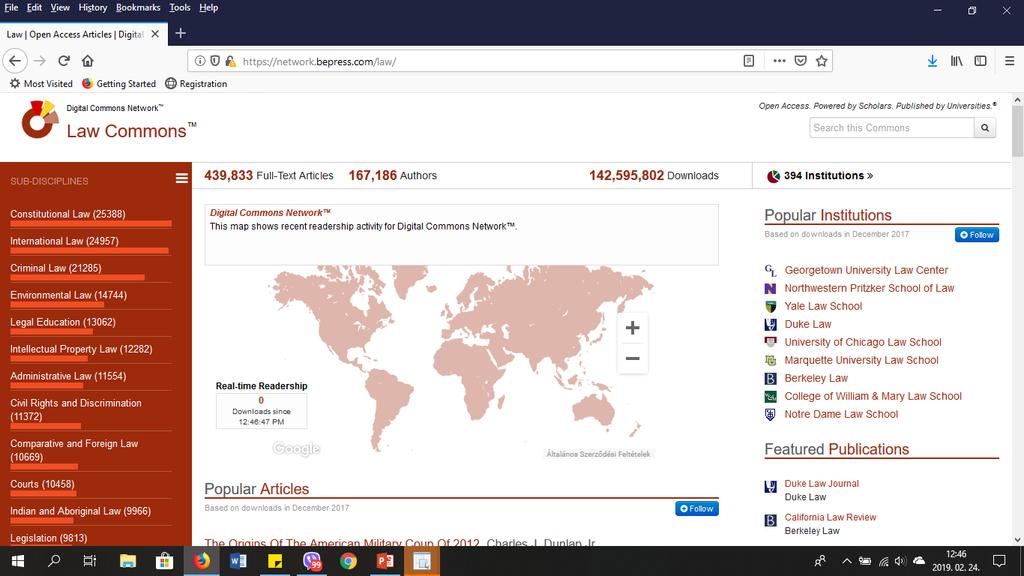
Task: Open the History menu
Action: click(93, 7)
